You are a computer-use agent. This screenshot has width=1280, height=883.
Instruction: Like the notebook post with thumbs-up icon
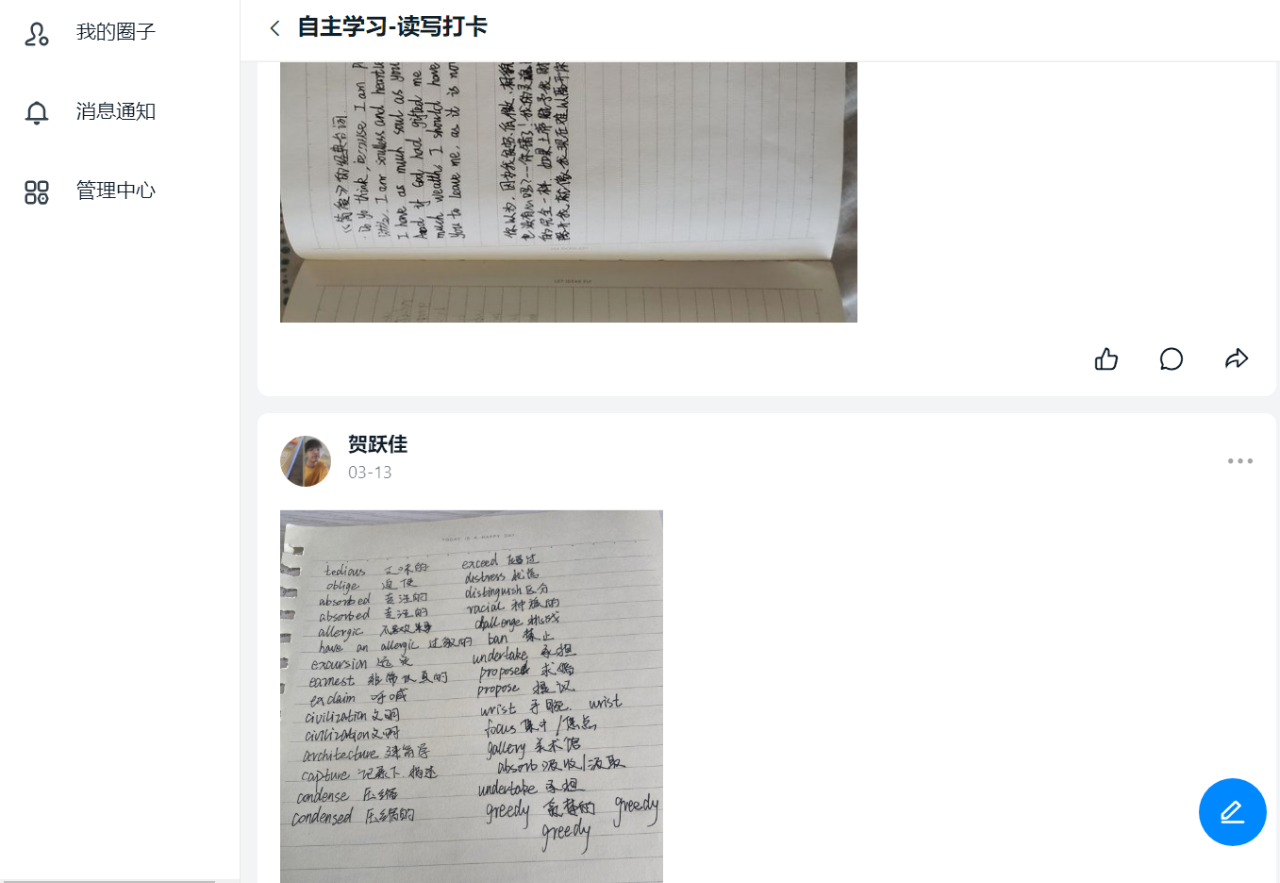(x=1106, y=359)
